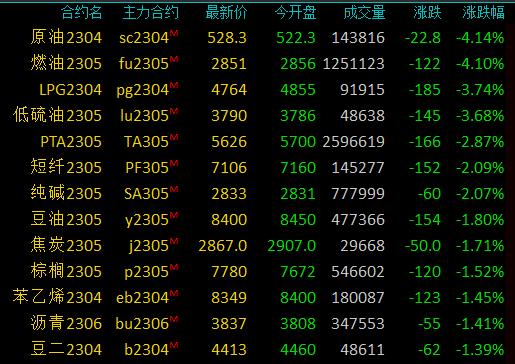Click 棕榈2305 latest price 7780
Screen dimensions: 515x364
pos(229,272)
